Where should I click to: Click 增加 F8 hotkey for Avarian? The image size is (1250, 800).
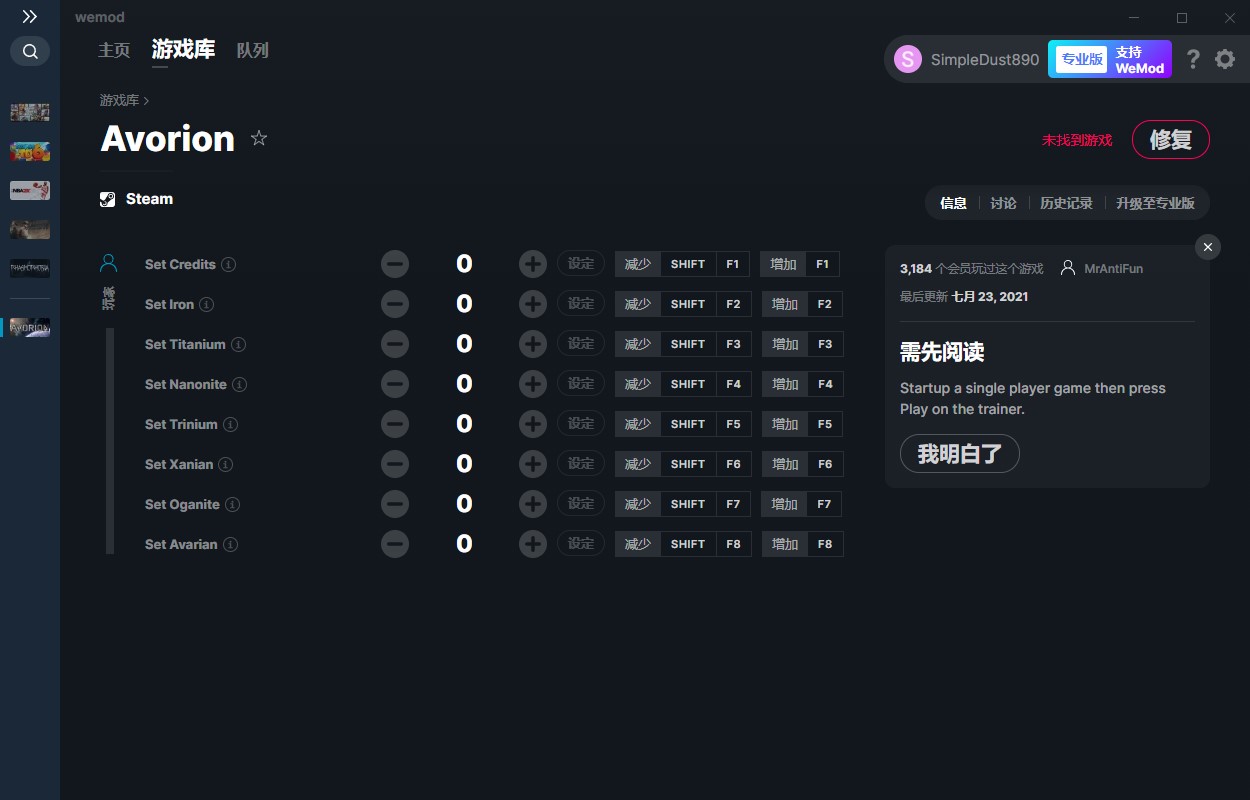(x=802, y=544)
